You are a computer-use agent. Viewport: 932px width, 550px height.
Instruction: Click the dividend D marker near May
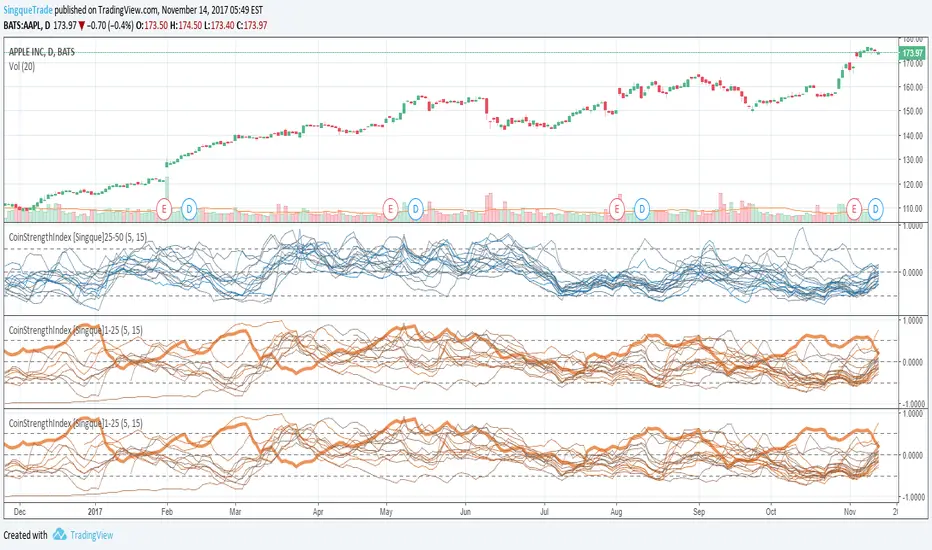click(415, 209)
